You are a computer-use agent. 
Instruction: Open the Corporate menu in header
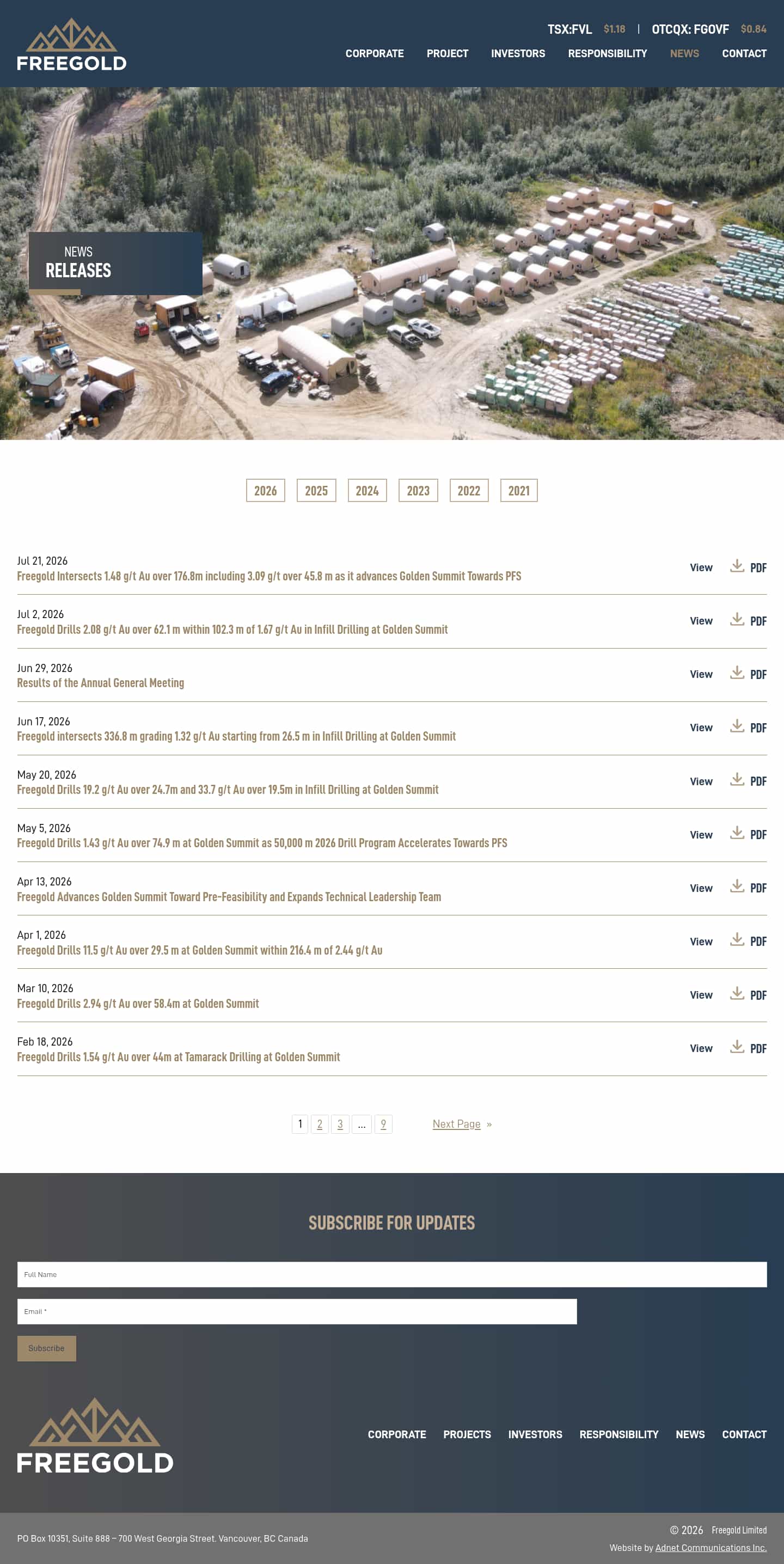click(375, 53)
